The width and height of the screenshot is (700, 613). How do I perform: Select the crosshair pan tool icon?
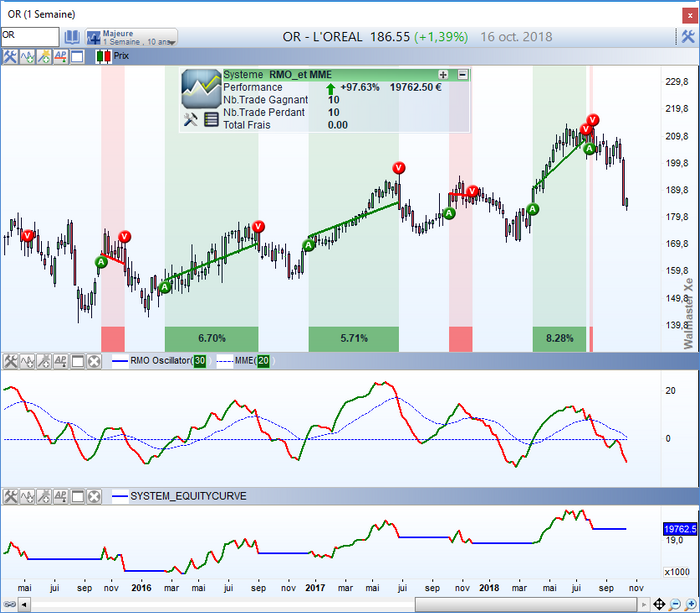(659, 605)
